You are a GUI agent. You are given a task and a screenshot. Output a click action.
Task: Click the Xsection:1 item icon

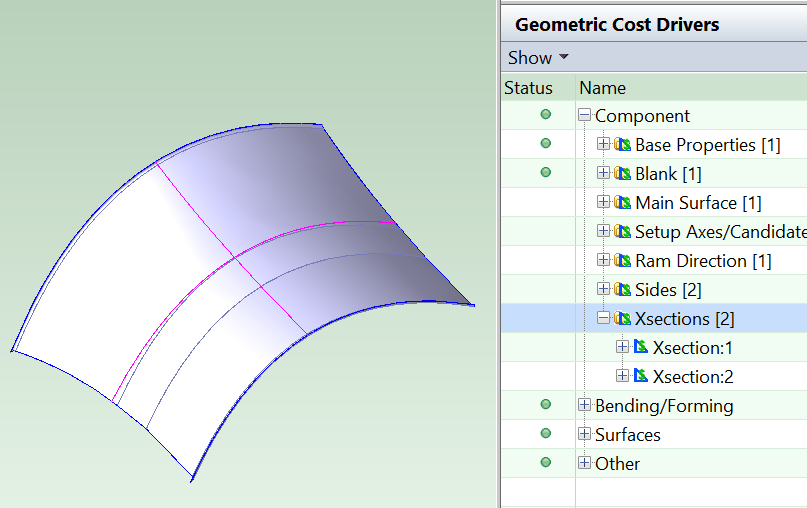[641, 348]
